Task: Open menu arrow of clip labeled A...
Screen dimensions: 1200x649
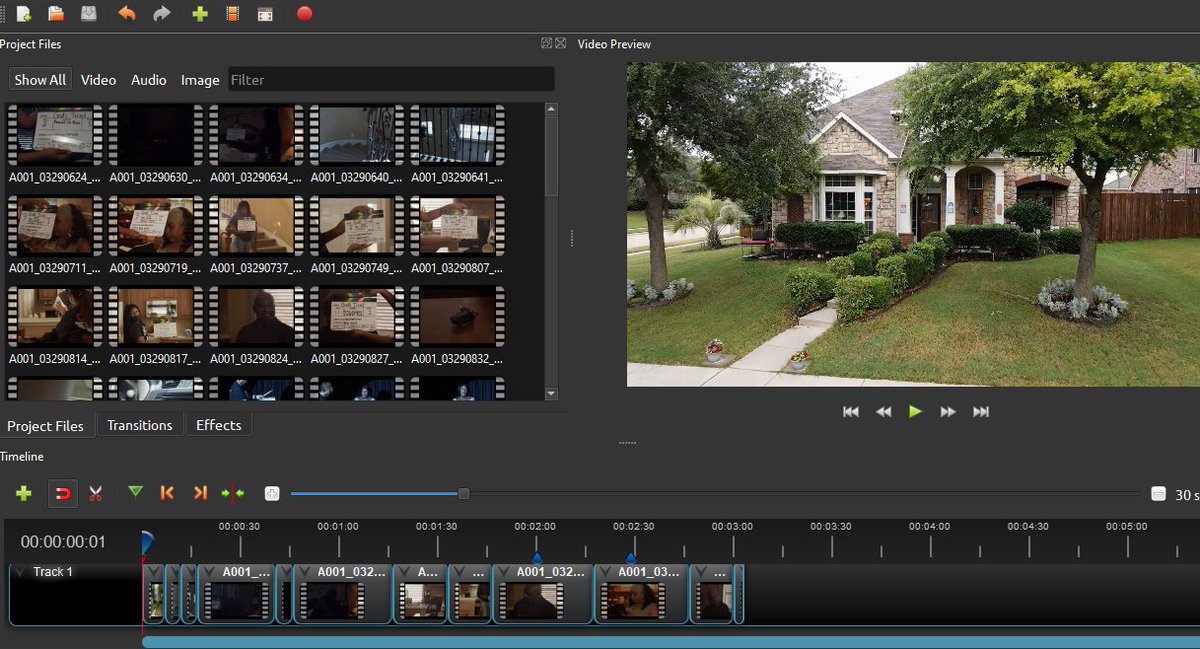Action: (x=404, y=572)
